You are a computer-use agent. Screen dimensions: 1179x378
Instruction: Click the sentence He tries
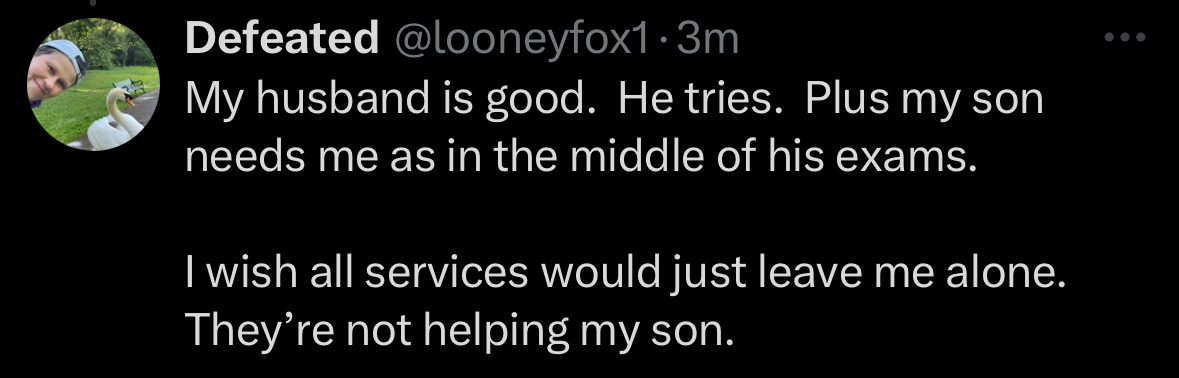(x=704, y=98)
